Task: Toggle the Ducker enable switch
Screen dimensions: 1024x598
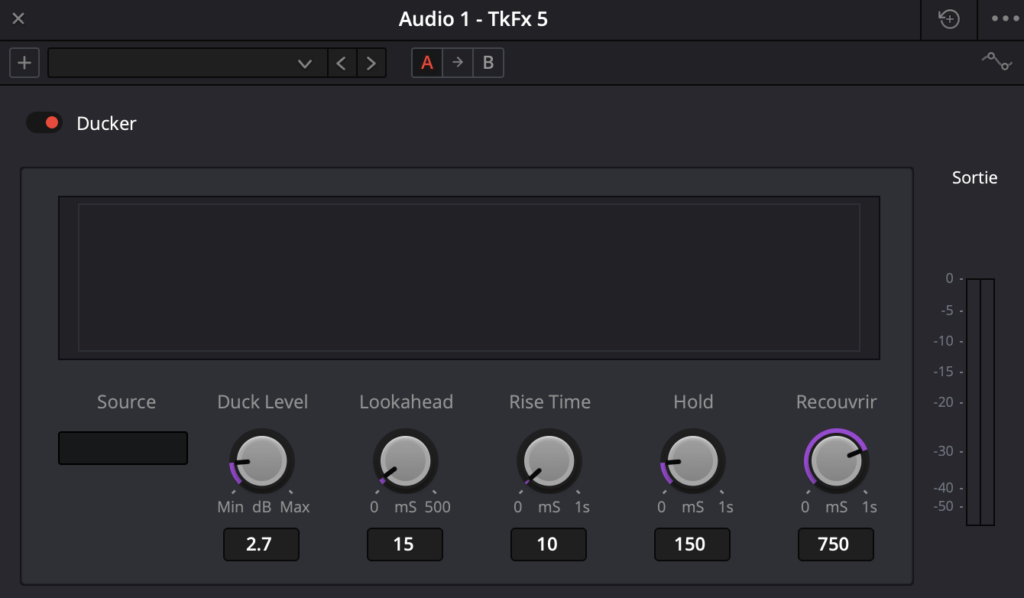Action: 44,123
